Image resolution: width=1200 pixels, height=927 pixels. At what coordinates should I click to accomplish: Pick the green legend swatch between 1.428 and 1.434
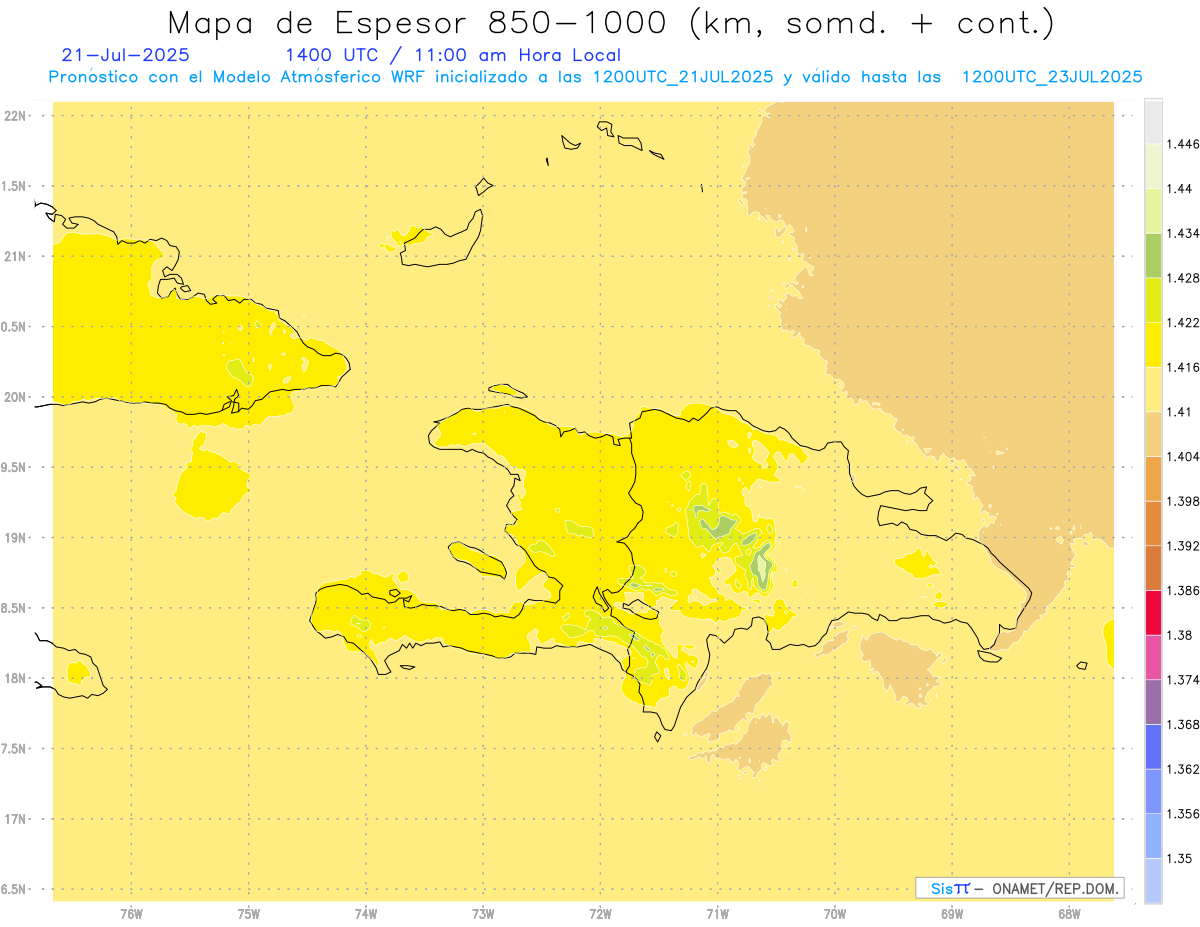pos(1154,255)
